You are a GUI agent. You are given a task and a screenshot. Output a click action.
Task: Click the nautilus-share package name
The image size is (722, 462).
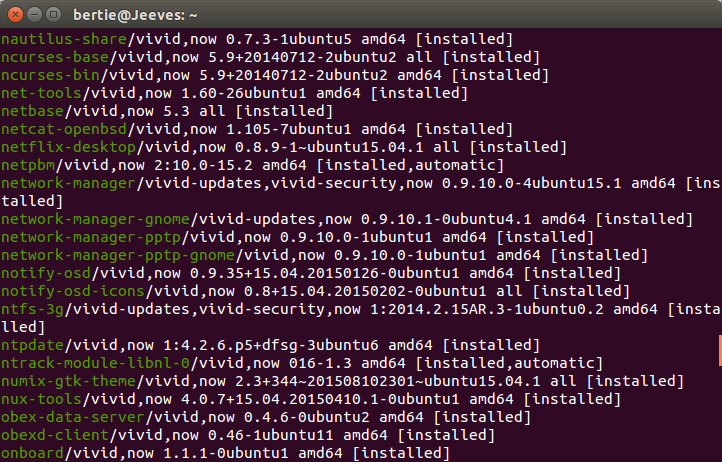coord(64,39)
